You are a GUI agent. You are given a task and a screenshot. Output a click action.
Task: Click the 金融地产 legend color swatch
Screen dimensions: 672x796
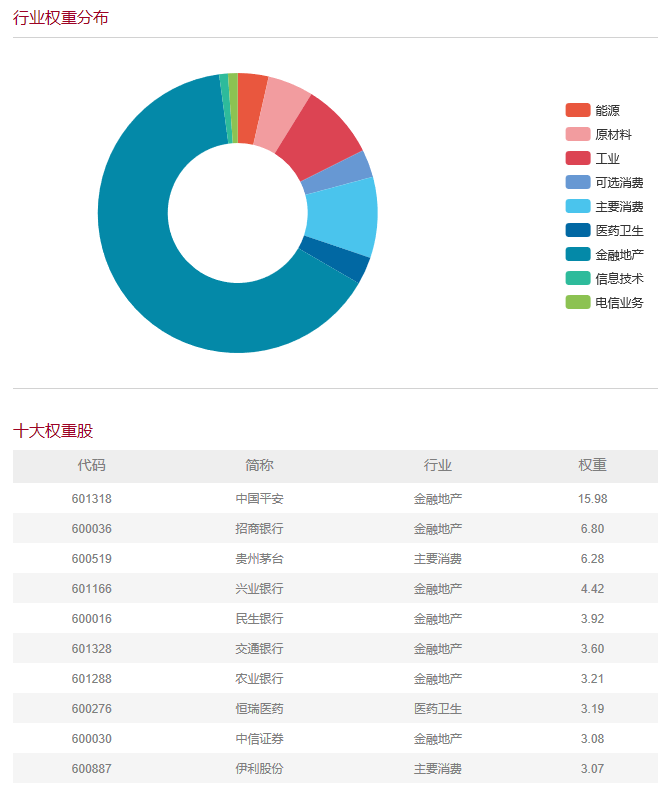(578, 254)
